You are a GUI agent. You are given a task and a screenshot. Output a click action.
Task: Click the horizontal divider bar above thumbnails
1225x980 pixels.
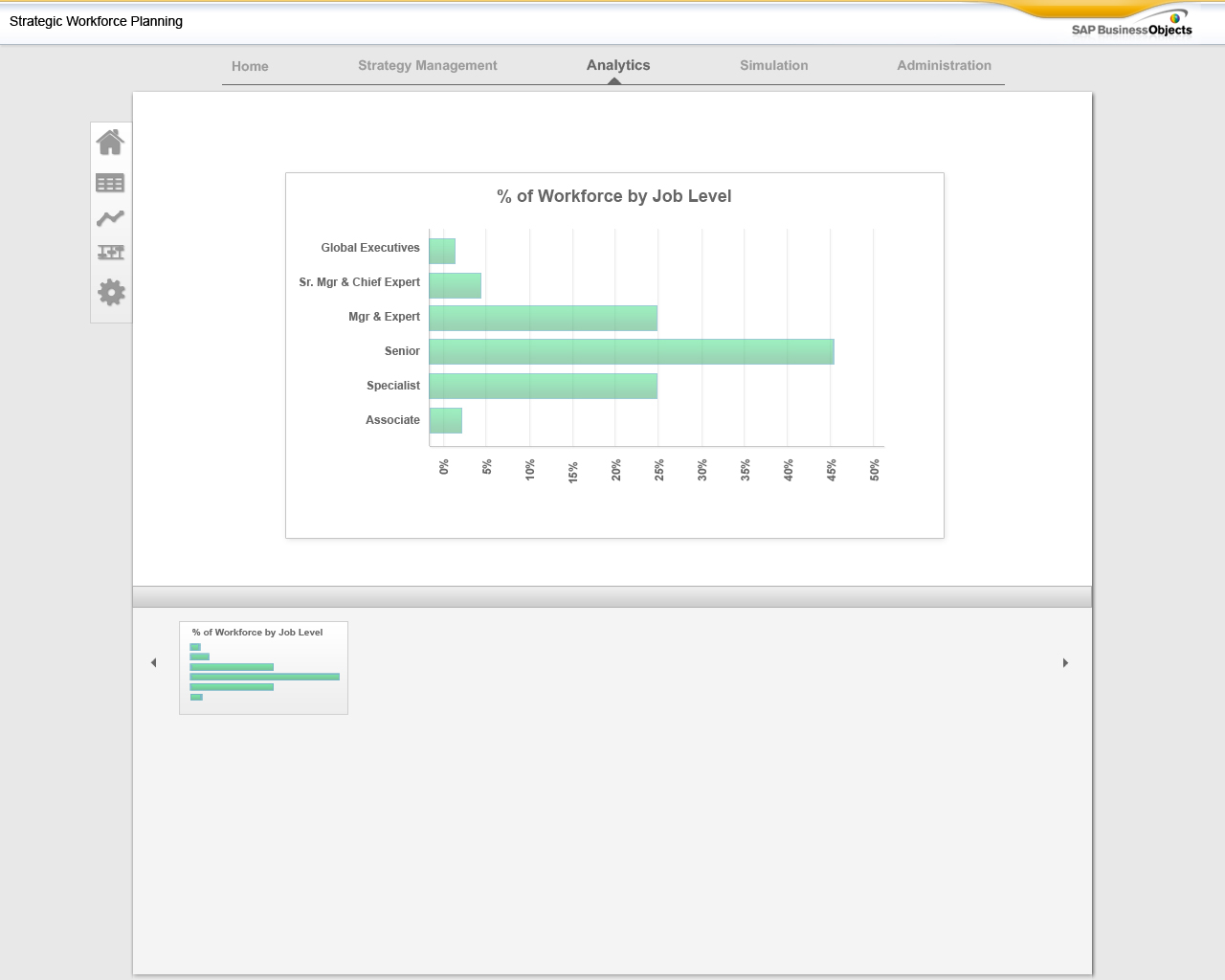(x=612, y=596)
